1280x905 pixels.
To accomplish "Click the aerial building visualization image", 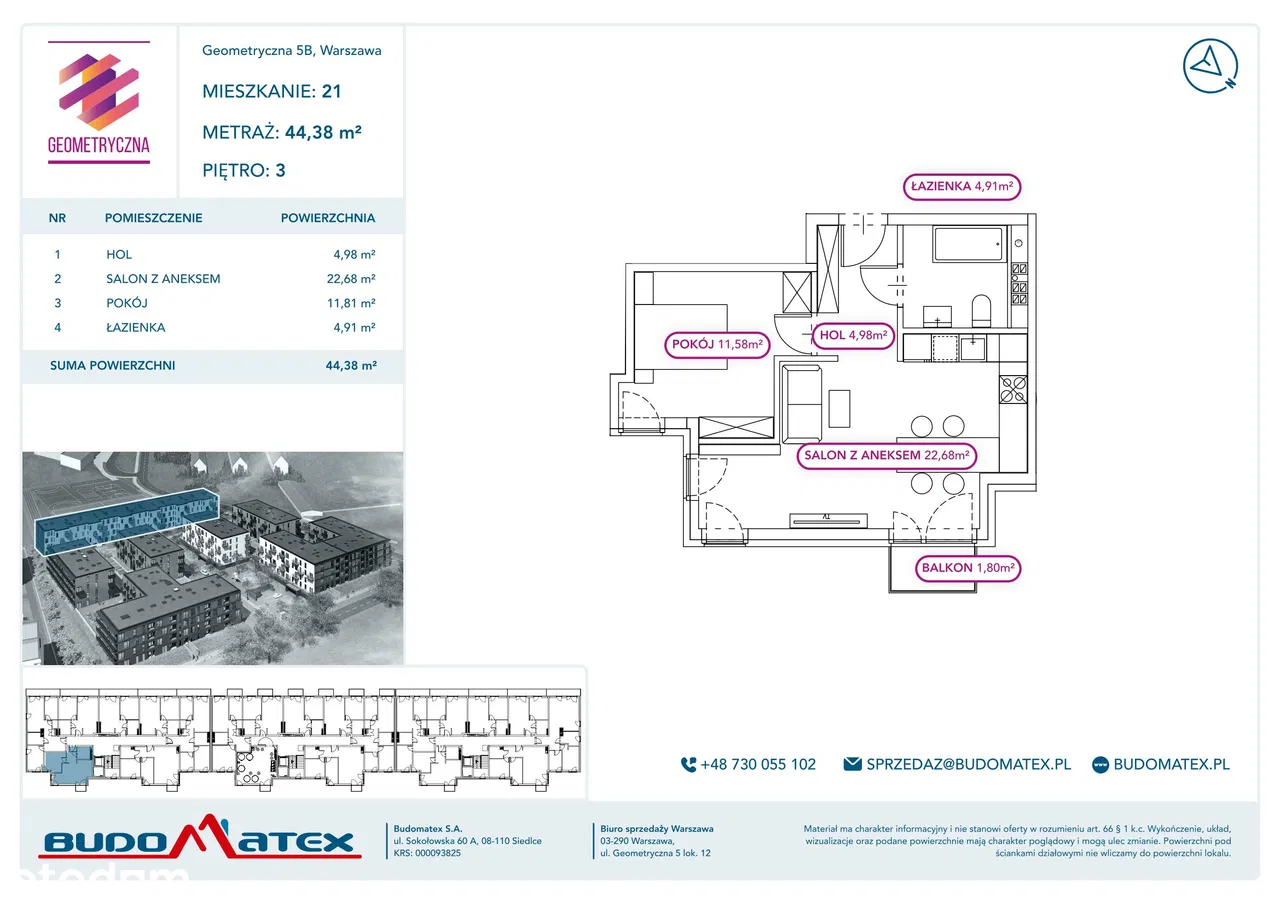I will point(212,558).
